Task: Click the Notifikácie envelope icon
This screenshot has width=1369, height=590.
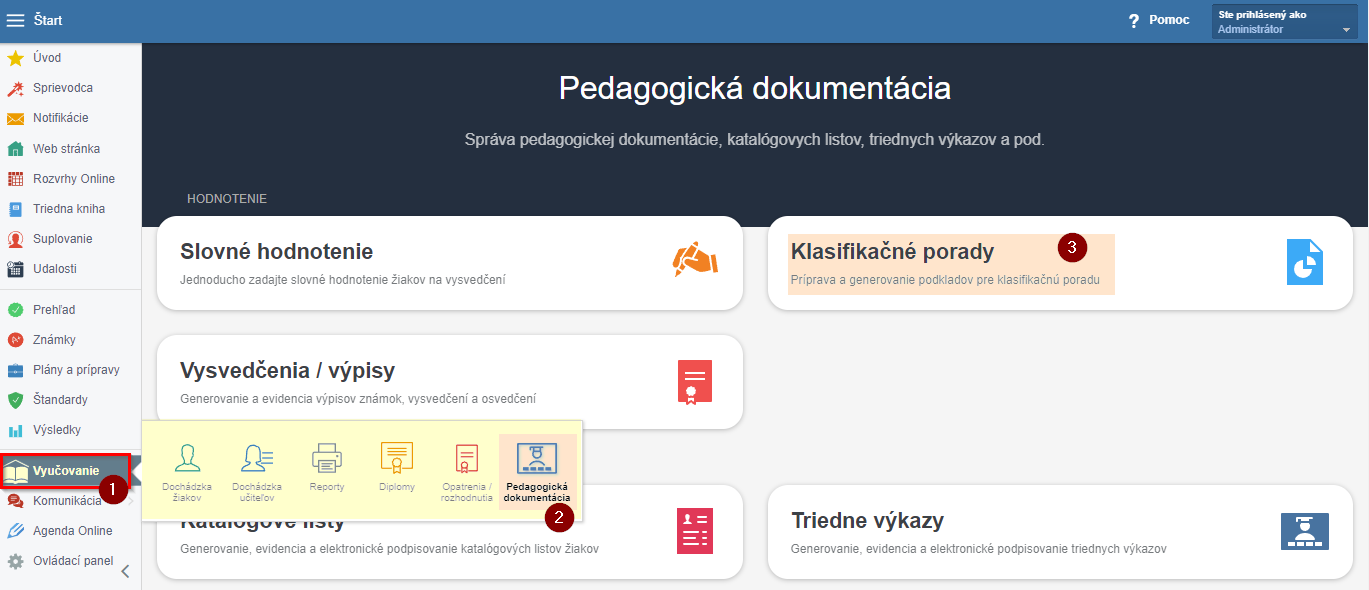Action: click(15, 118)
